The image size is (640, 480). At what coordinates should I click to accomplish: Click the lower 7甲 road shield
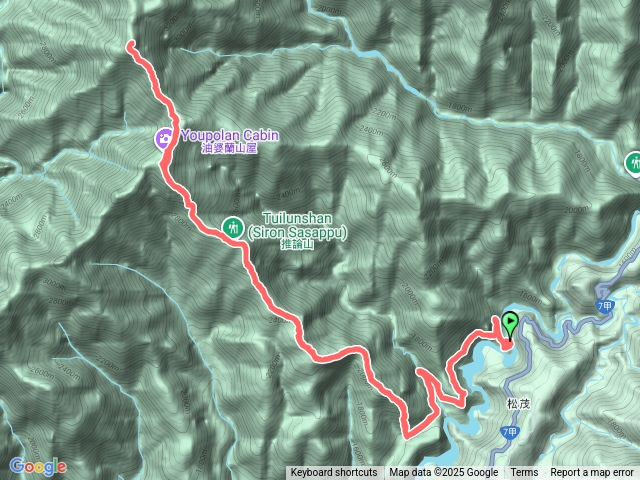click(509, 432)
